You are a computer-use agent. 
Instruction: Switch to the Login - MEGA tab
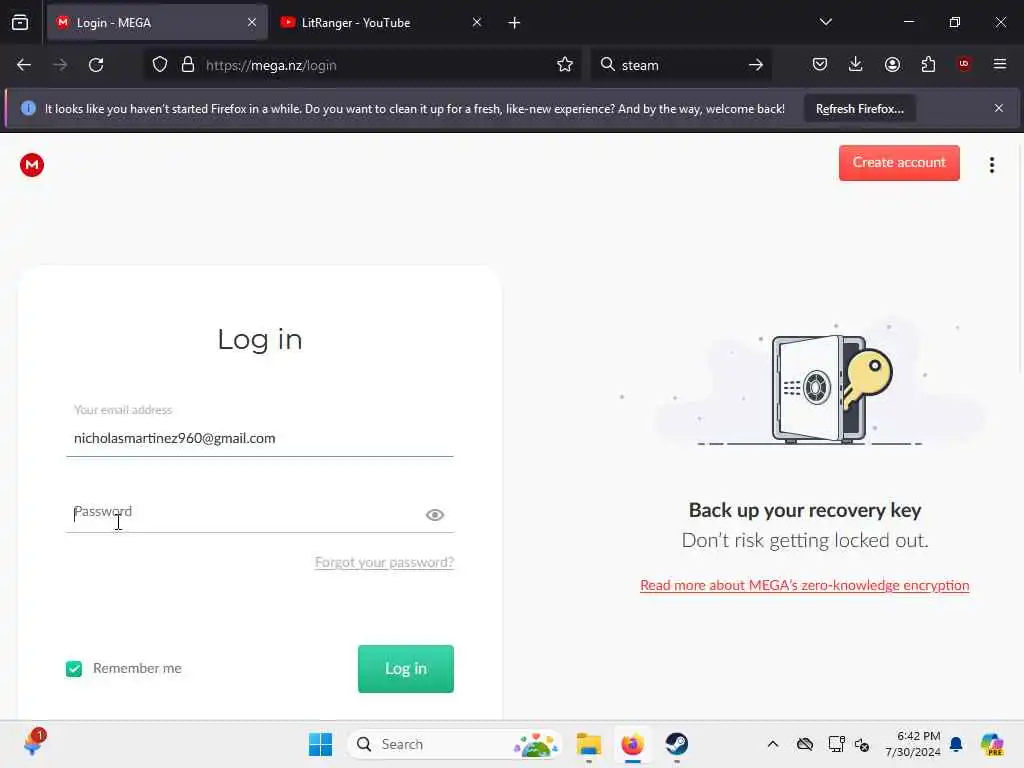[157, 23]
